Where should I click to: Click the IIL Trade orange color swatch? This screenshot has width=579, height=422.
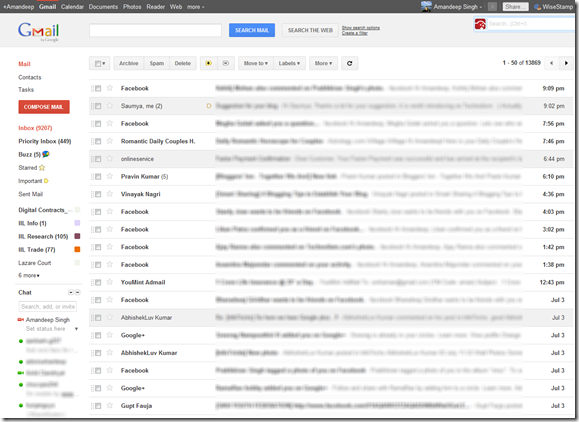tap(77, 249)
